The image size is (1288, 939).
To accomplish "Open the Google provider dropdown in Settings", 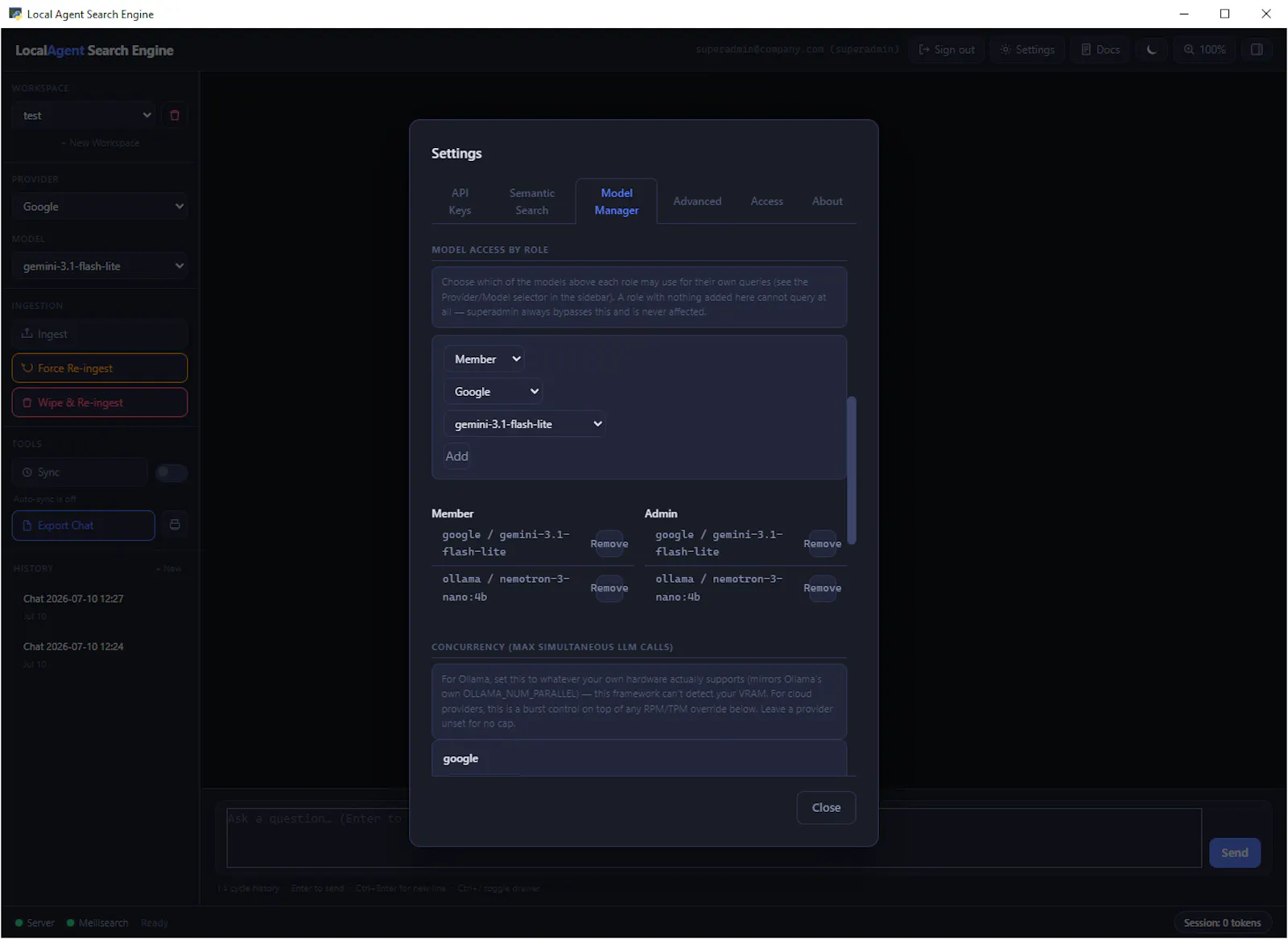I will 493,392.
